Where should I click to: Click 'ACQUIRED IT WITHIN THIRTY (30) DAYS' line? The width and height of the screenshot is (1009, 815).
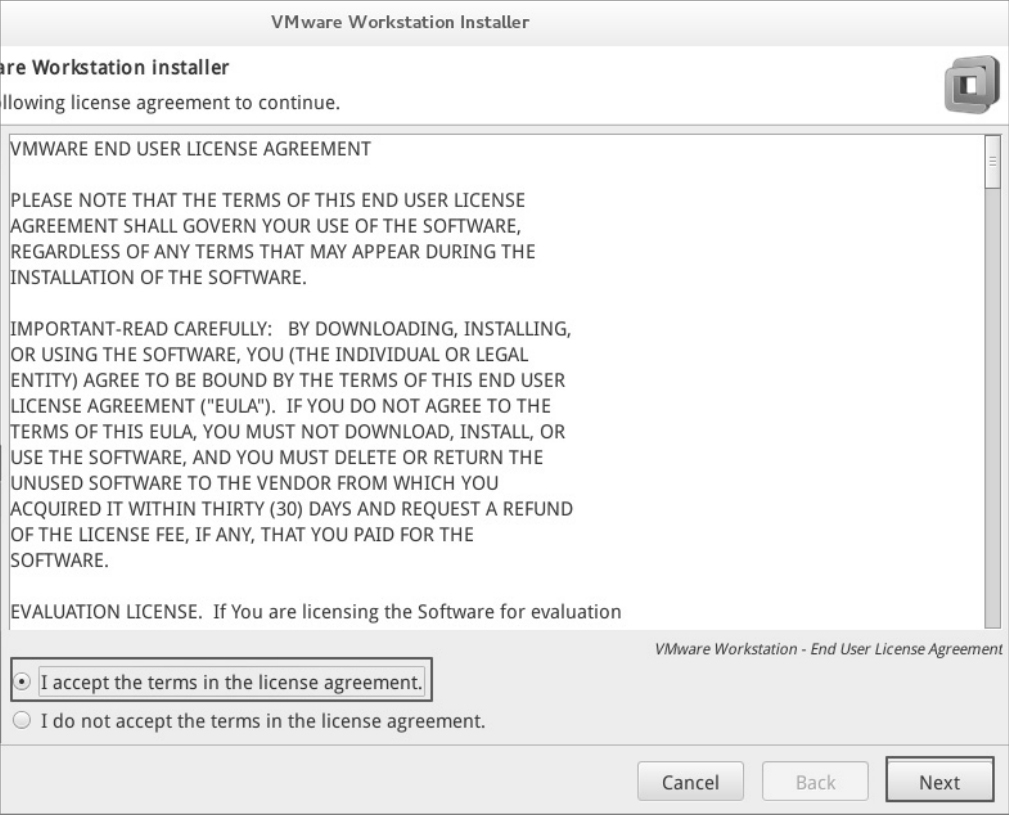pos(292,509)
